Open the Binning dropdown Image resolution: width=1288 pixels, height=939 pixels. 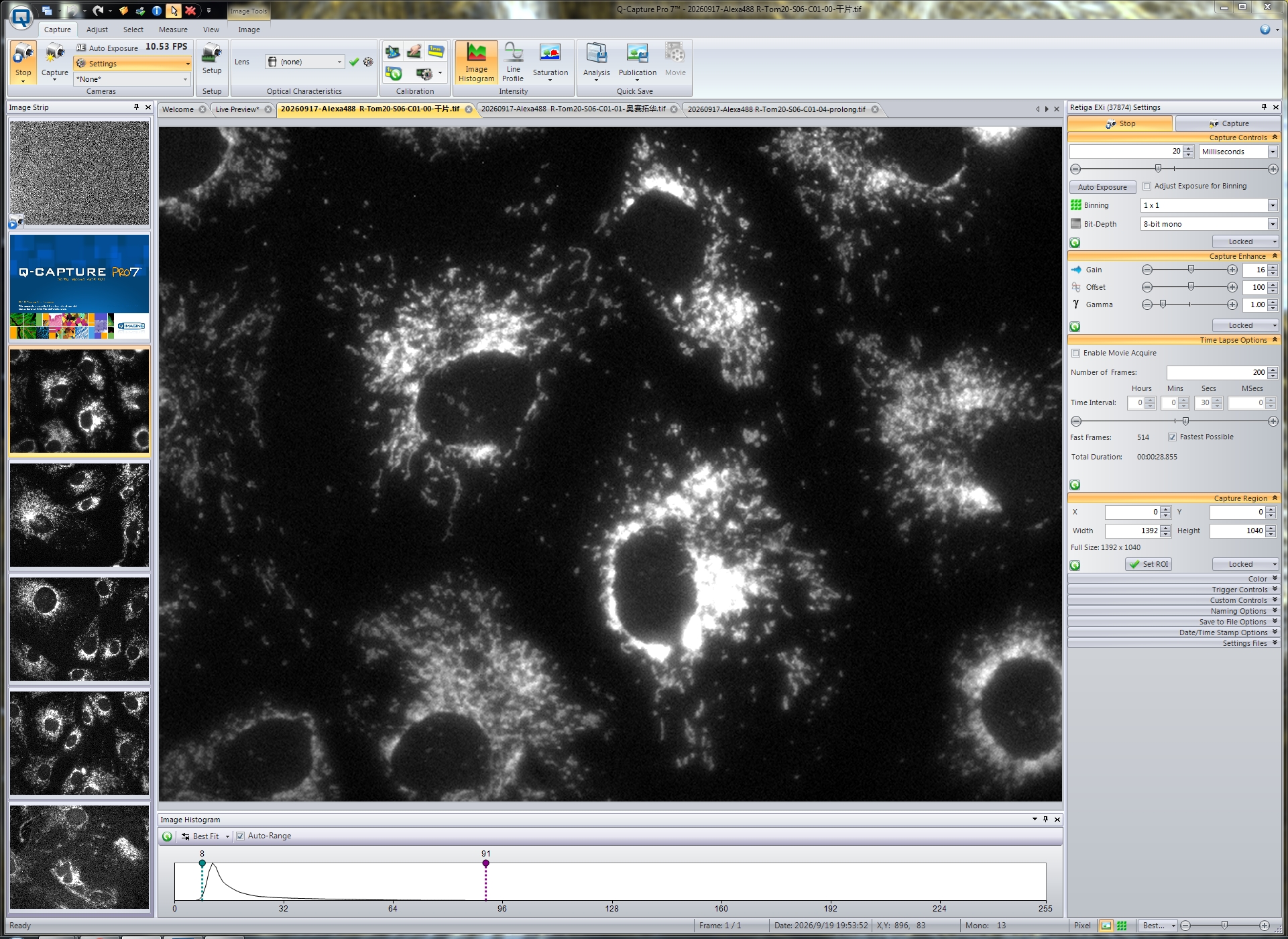click(1209, 205)
